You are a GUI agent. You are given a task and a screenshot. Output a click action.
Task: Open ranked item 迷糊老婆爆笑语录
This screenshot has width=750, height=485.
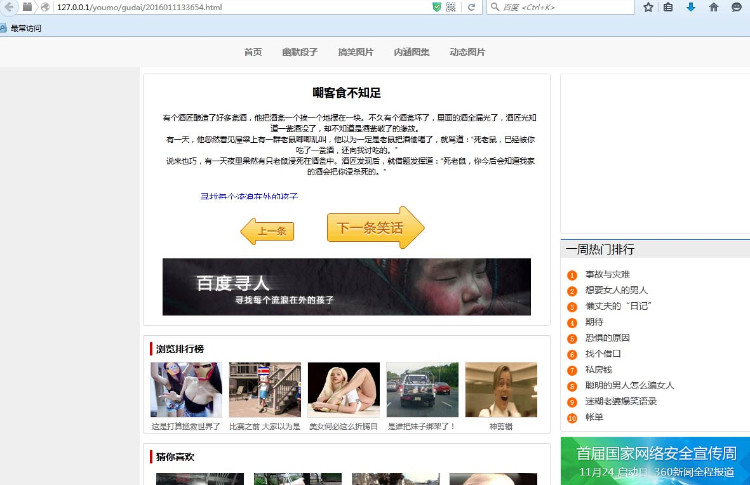click(x=621, y=401)
